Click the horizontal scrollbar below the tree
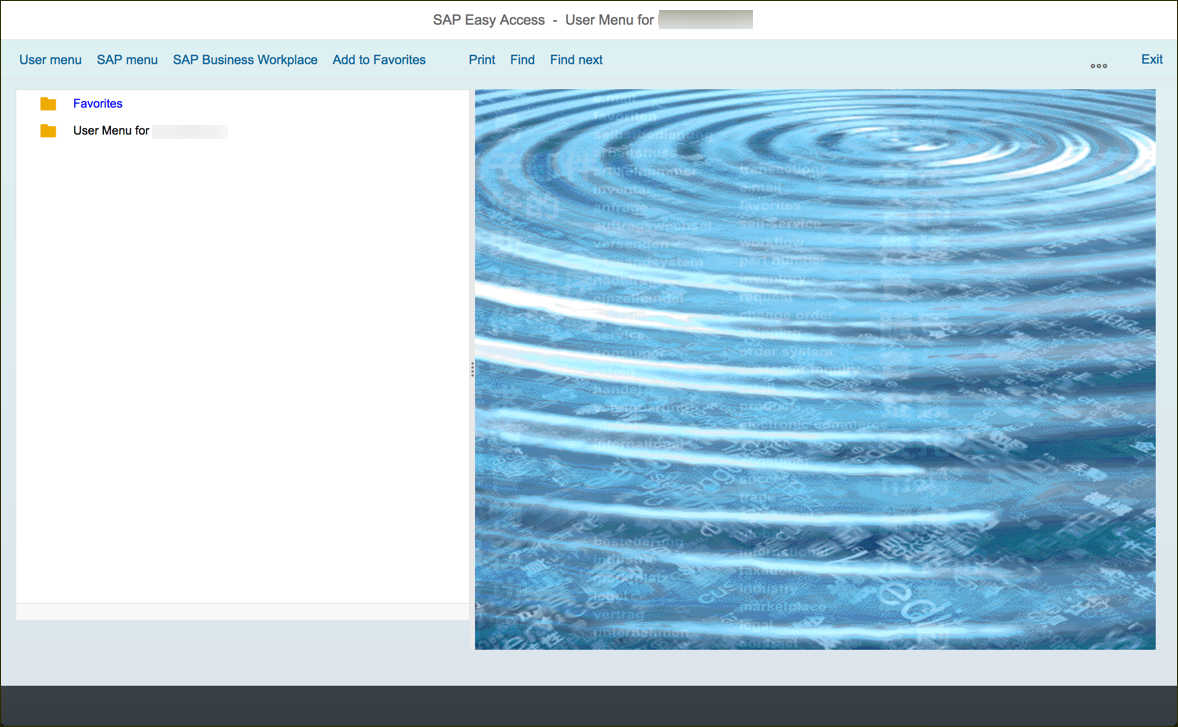Image resolution: width=1178 pixels, height=727 pixels. tap(243, 612)
